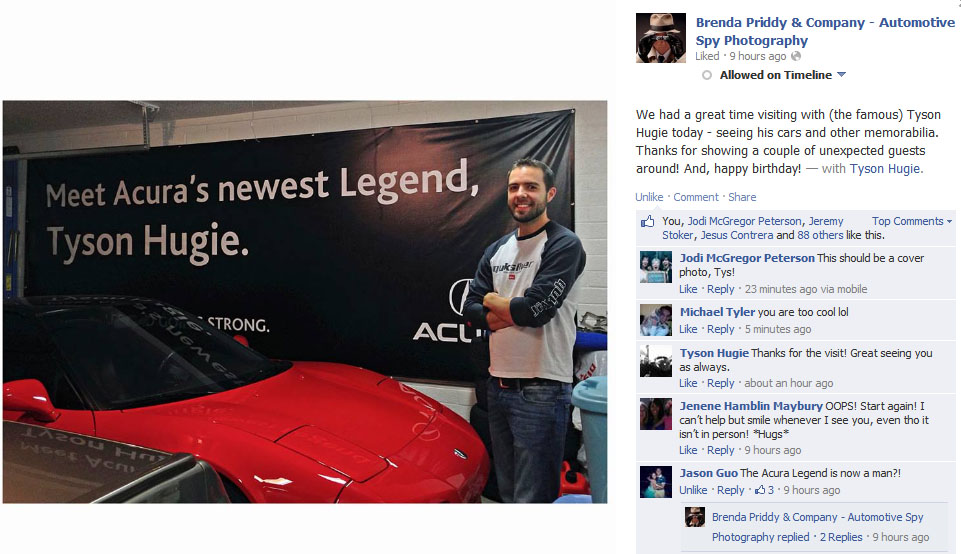Open Jodi McGregor Peterson's avatar
Image resolution: width=961 pixels, height=554 pixels.
(656, 267)
